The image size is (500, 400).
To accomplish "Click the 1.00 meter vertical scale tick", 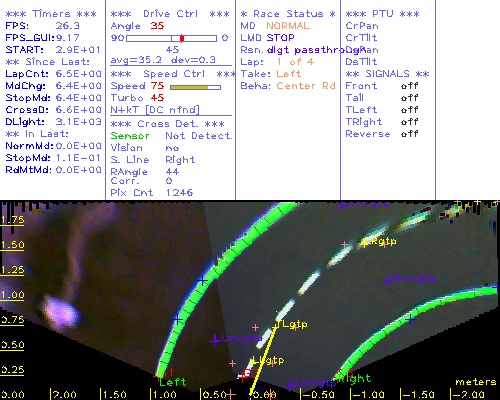I will click(12, 295).
